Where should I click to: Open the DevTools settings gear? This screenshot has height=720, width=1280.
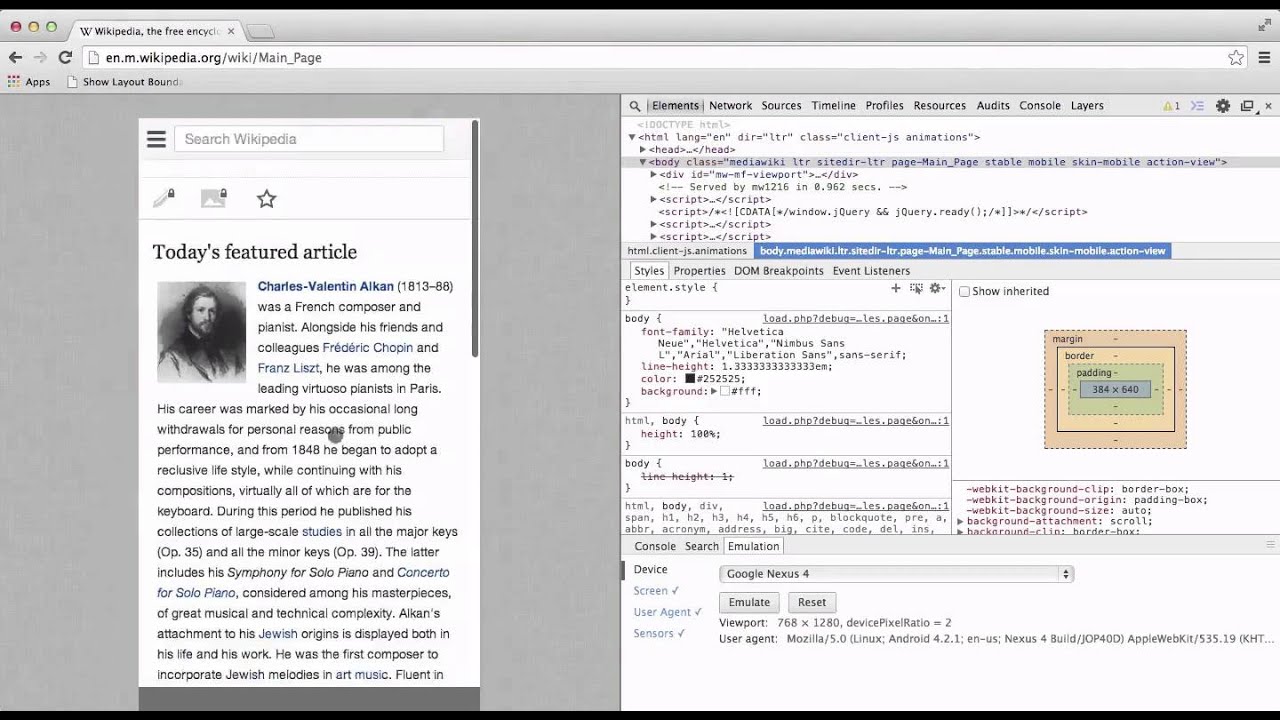pyautogui.click(x=1222, y=105)
